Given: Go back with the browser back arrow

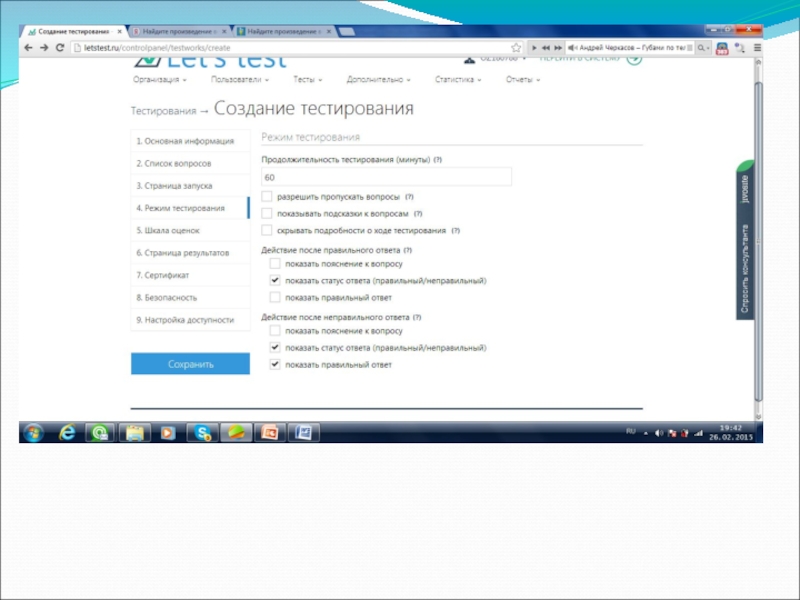Looking at the screenshot, I should pyautogui.click(x=28, y=47).
